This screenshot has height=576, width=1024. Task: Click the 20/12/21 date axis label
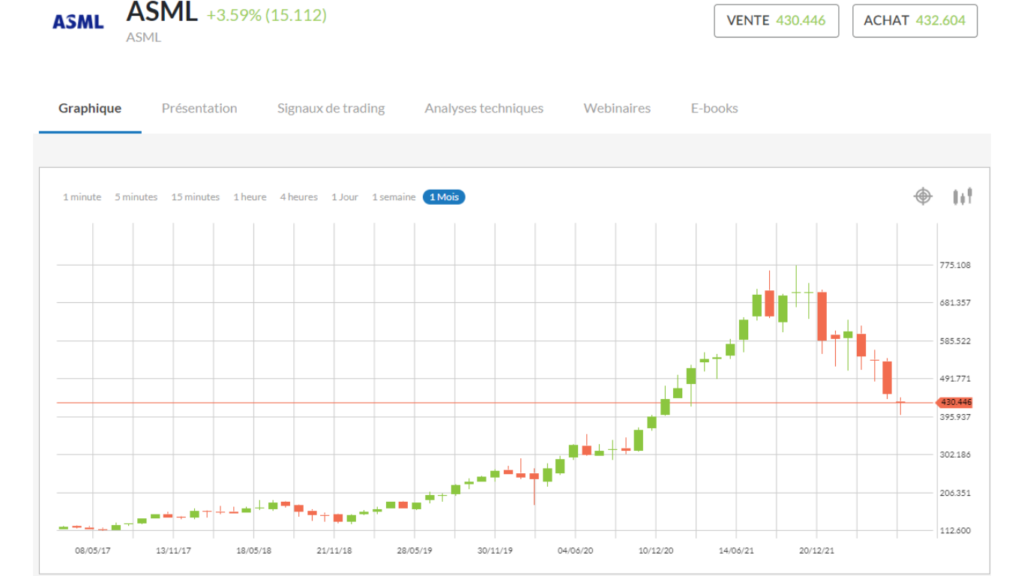coord(816,551)
